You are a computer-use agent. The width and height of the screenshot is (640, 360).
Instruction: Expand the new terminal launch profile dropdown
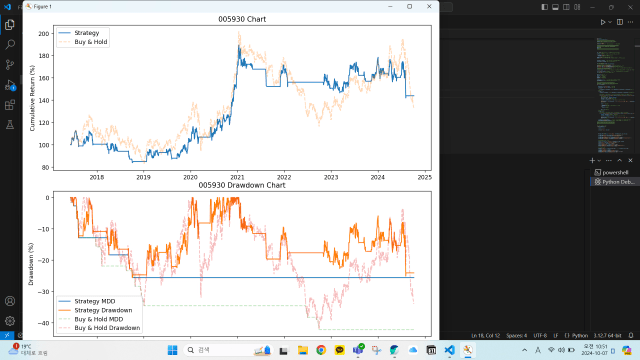click(x=599, y=160)
